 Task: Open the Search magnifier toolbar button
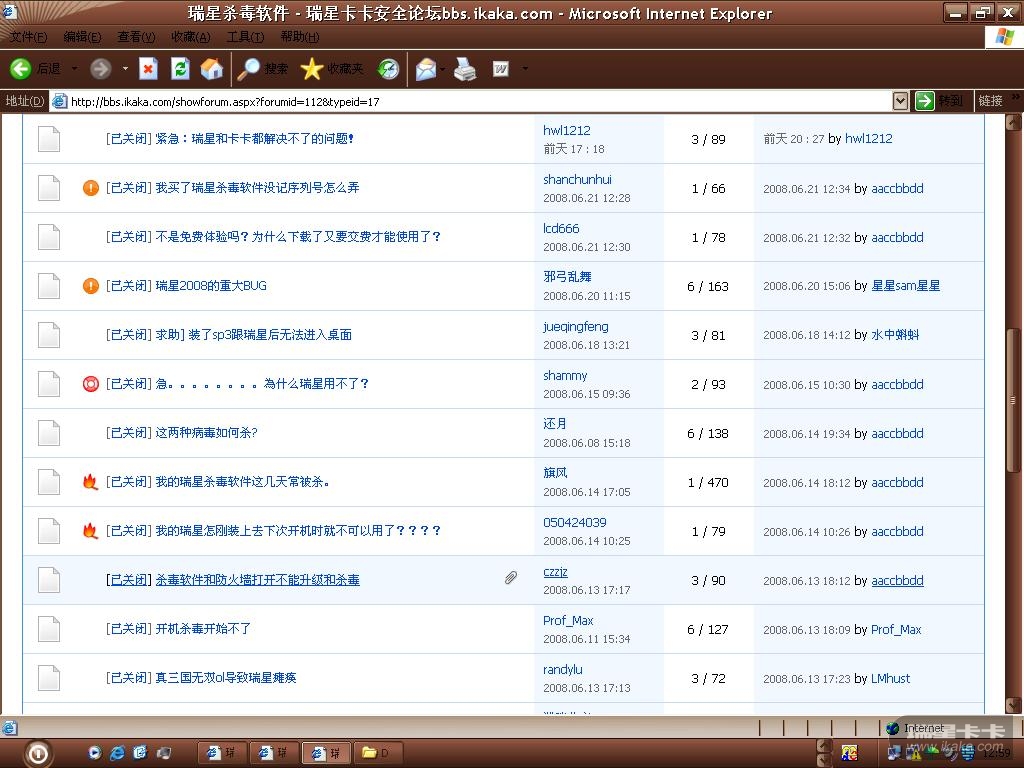[x=263, y=69]
